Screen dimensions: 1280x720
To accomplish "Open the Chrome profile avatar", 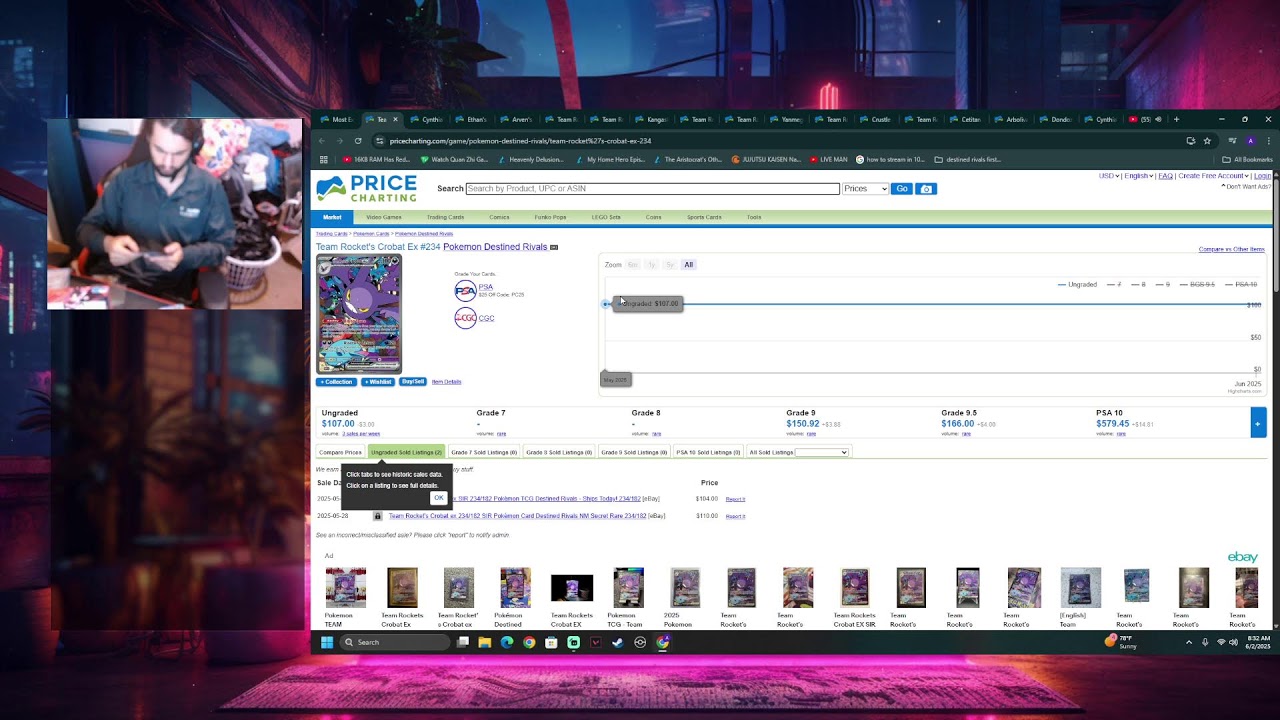I will [x=1250, y=141].
